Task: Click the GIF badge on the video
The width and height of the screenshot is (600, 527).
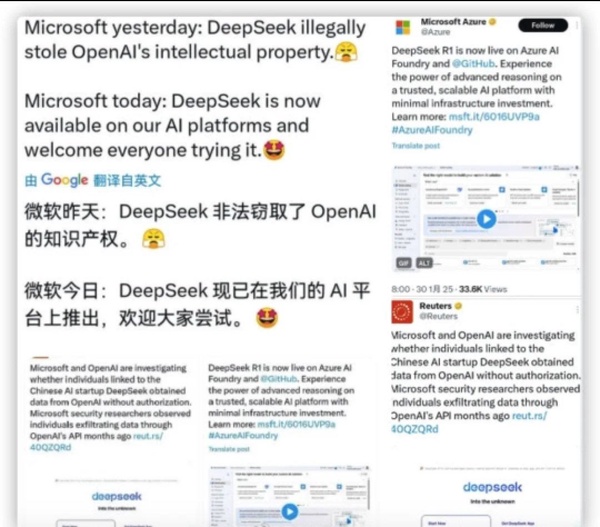Action: tap(403, 263)
